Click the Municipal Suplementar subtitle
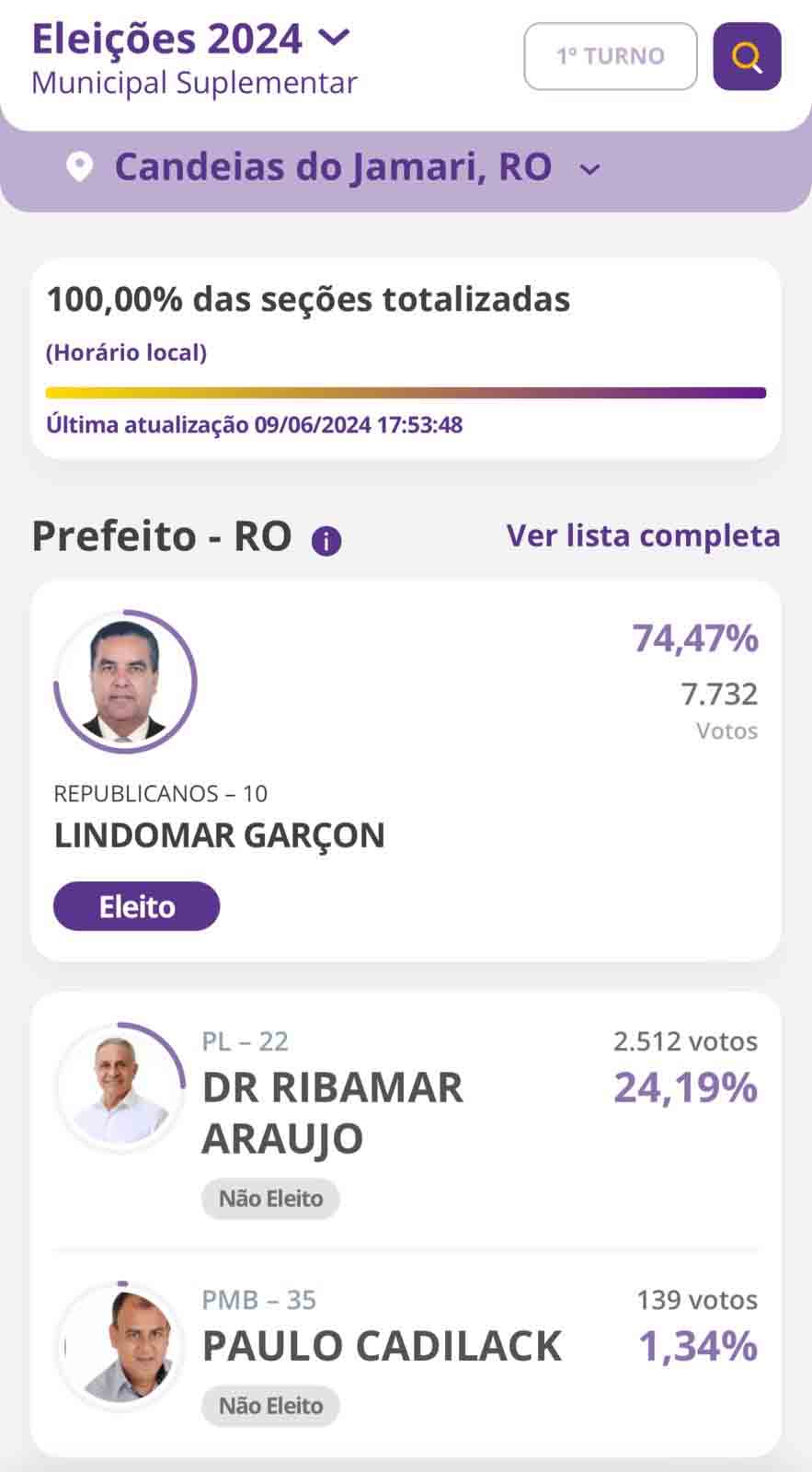 194,83
